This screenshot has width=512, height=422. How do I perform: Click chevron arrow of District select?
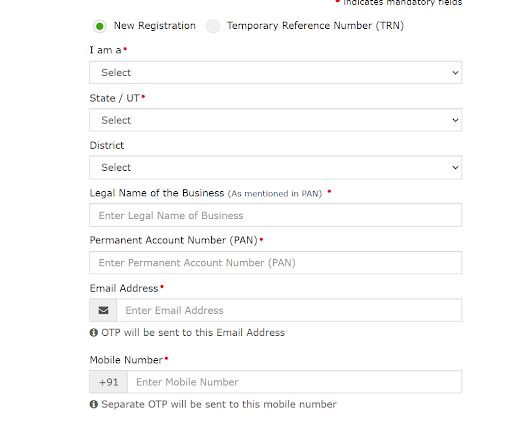(455, 167)
